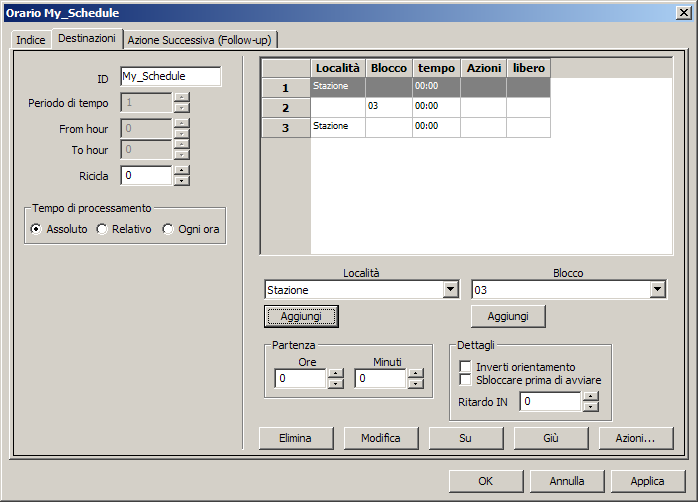This screenshot has width=698, height=502.
Task: Check Sbloccare prima di avviare
Action: tap(465, 380)
